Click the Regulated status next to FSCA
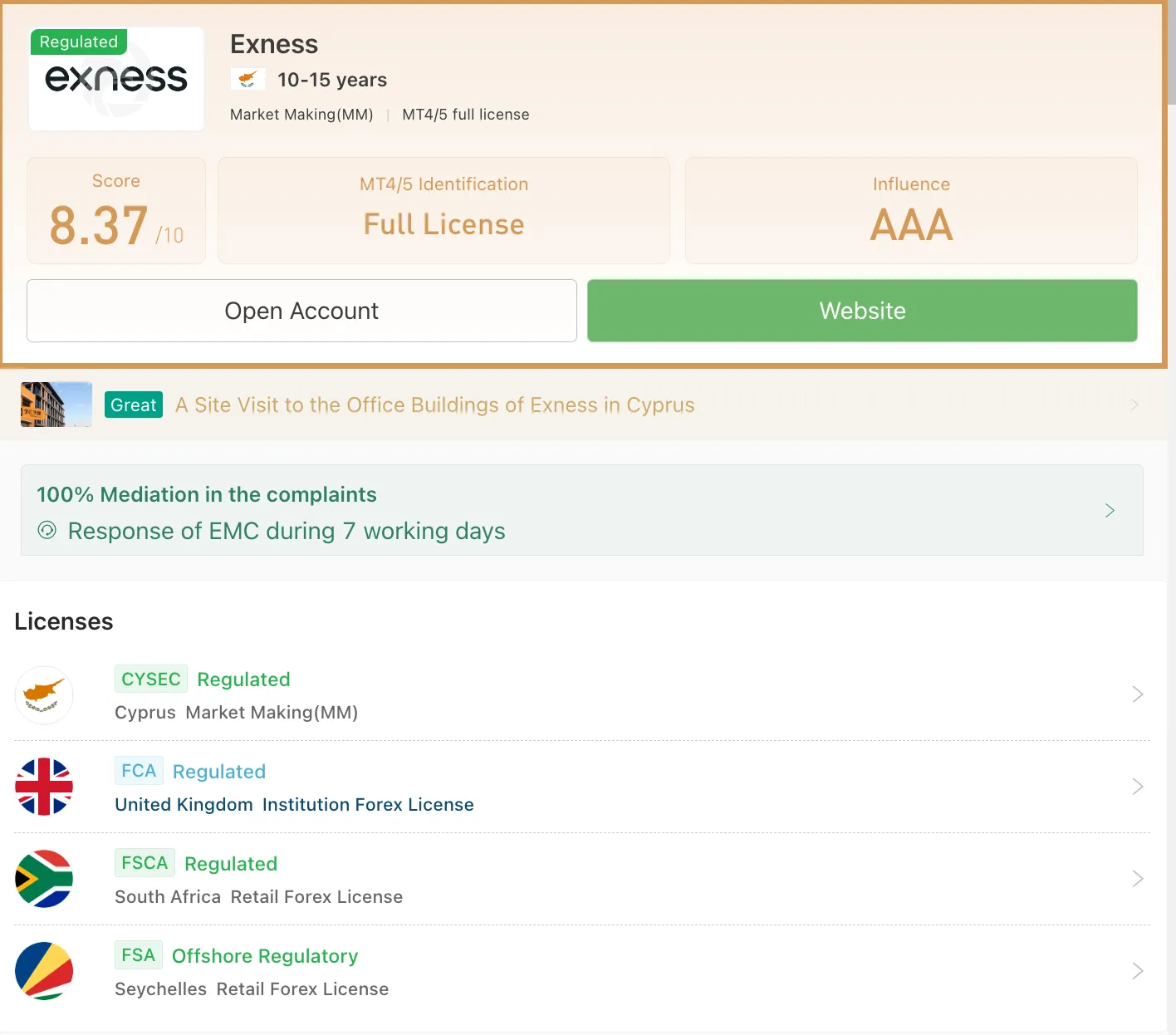Screen dimensions: 1176x1035 [231, 864]
